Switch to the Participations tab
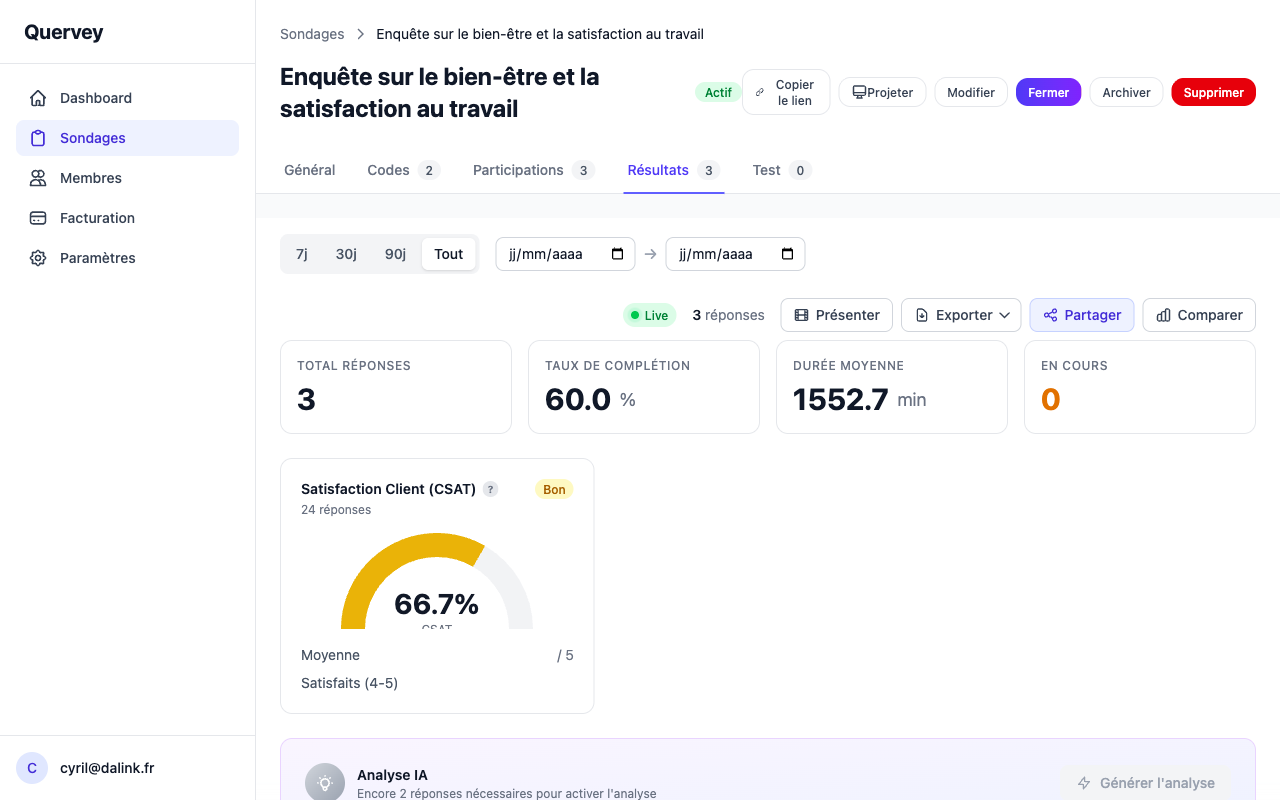Screen dimensions: 1280x800 (x=518, y=170)
